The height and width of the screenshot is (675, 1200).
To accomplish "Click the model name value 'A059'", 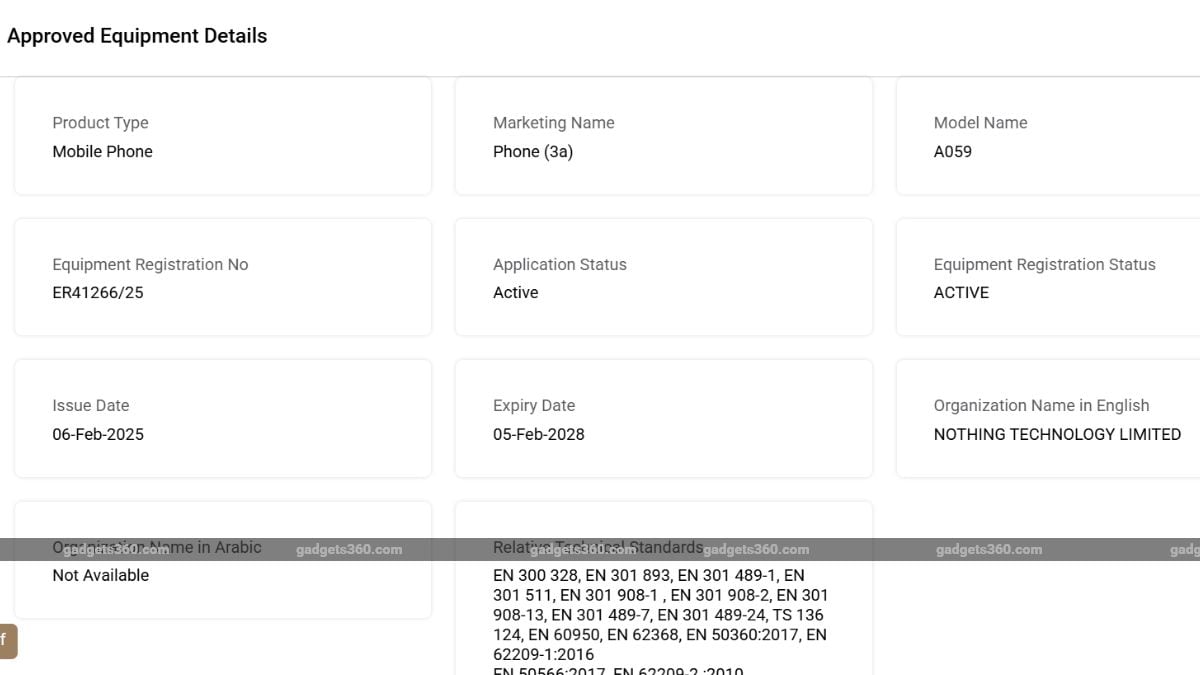I will click(952, 152).
